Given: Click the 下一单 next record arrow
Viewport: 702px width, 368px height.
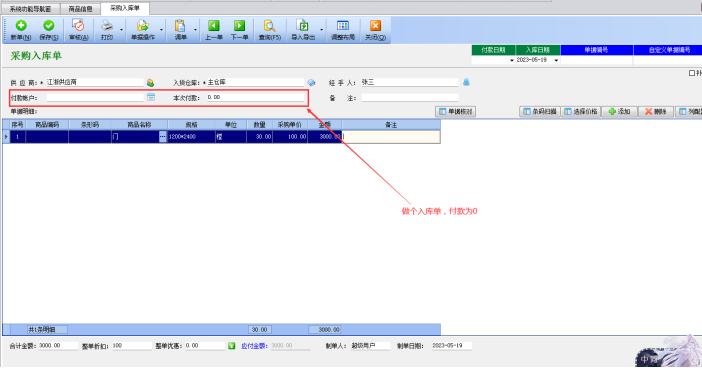Looking at the screenshot, I should [240, 26].
